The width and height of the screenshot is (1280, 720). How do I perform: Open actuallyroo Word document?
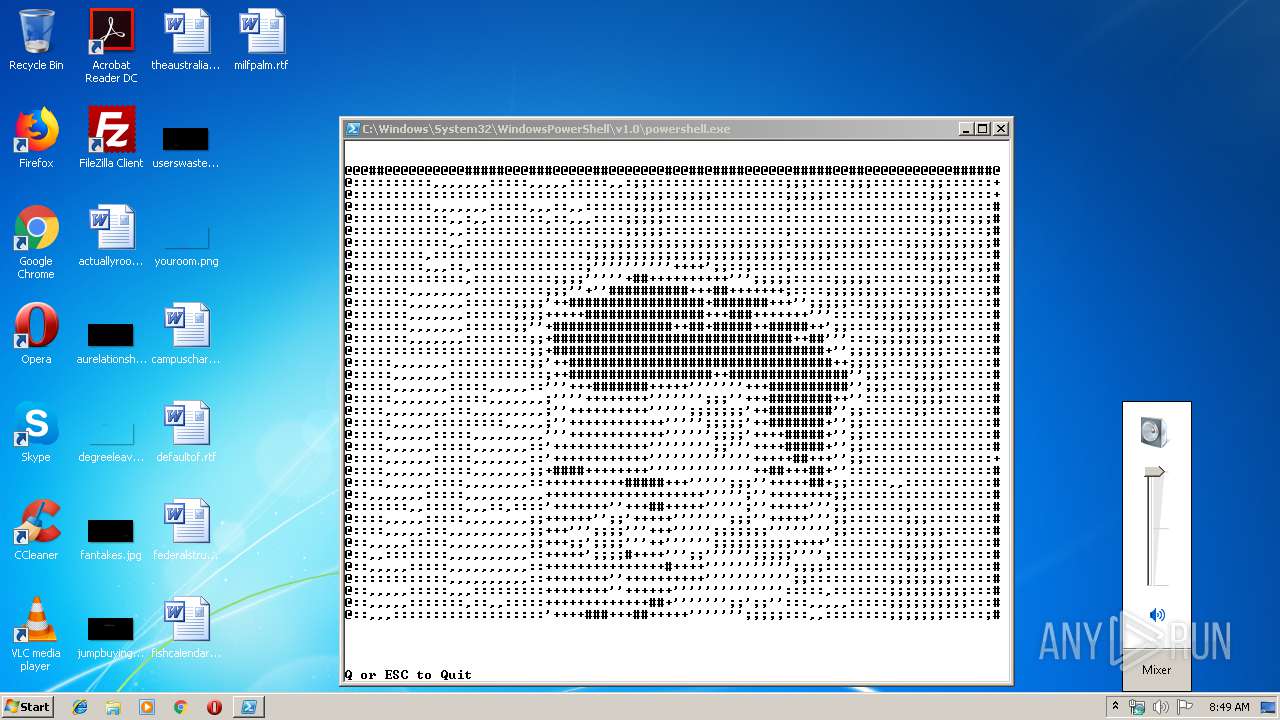(111, 236)
